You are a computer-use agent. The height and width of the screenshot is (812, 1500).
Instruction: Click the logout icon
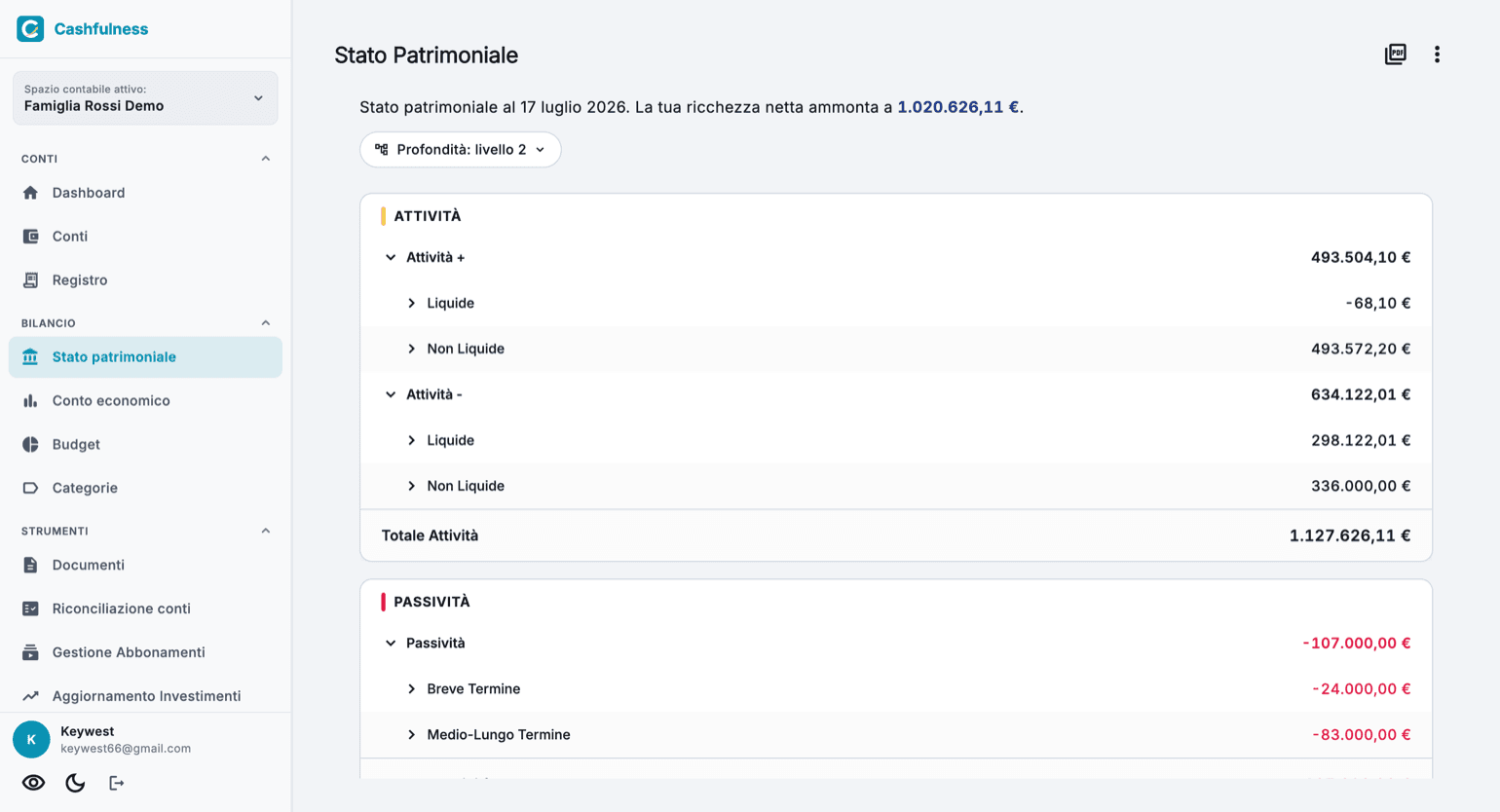(117, 783)
